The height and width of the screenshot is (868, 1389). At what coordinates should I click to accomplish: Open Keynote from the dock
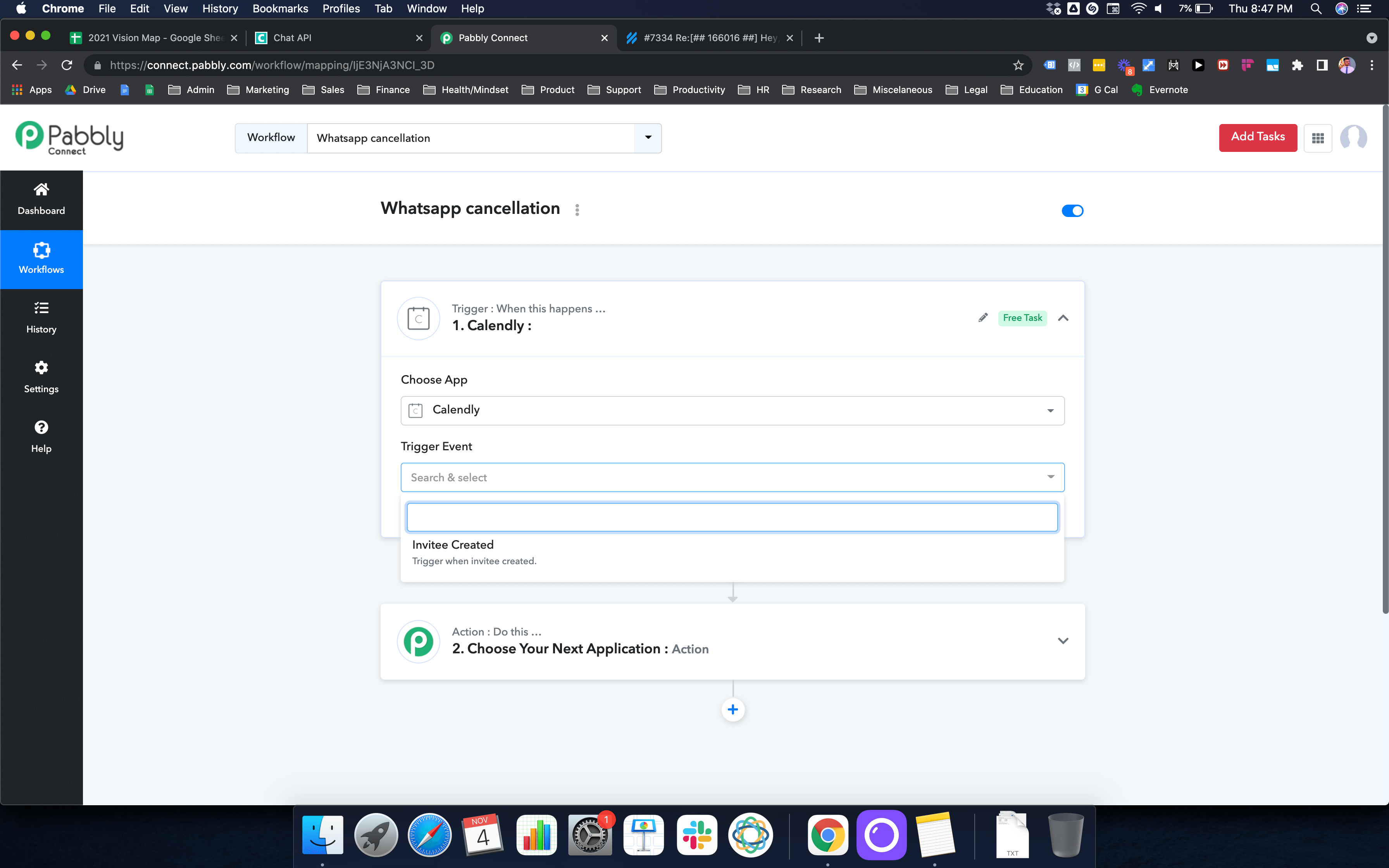643,835
